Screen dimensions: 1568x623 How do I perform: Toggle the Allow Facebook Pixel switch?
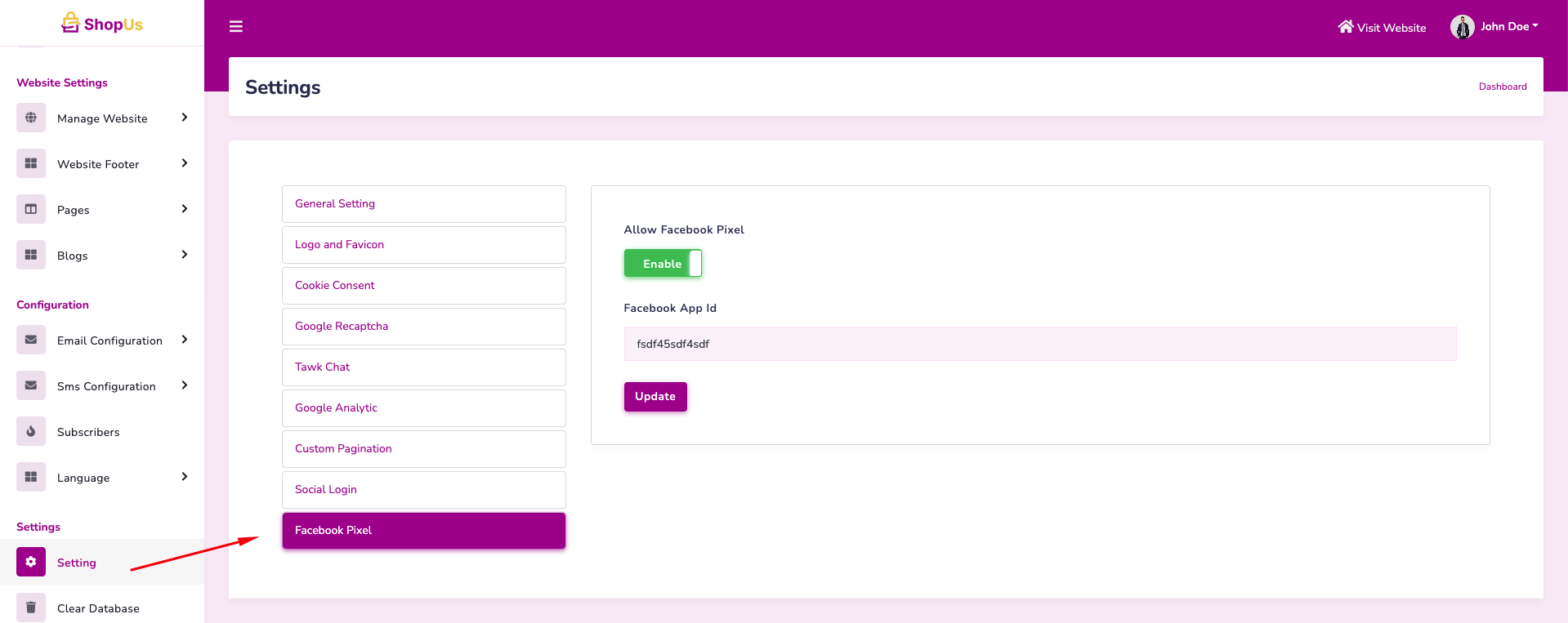point(663,264)
